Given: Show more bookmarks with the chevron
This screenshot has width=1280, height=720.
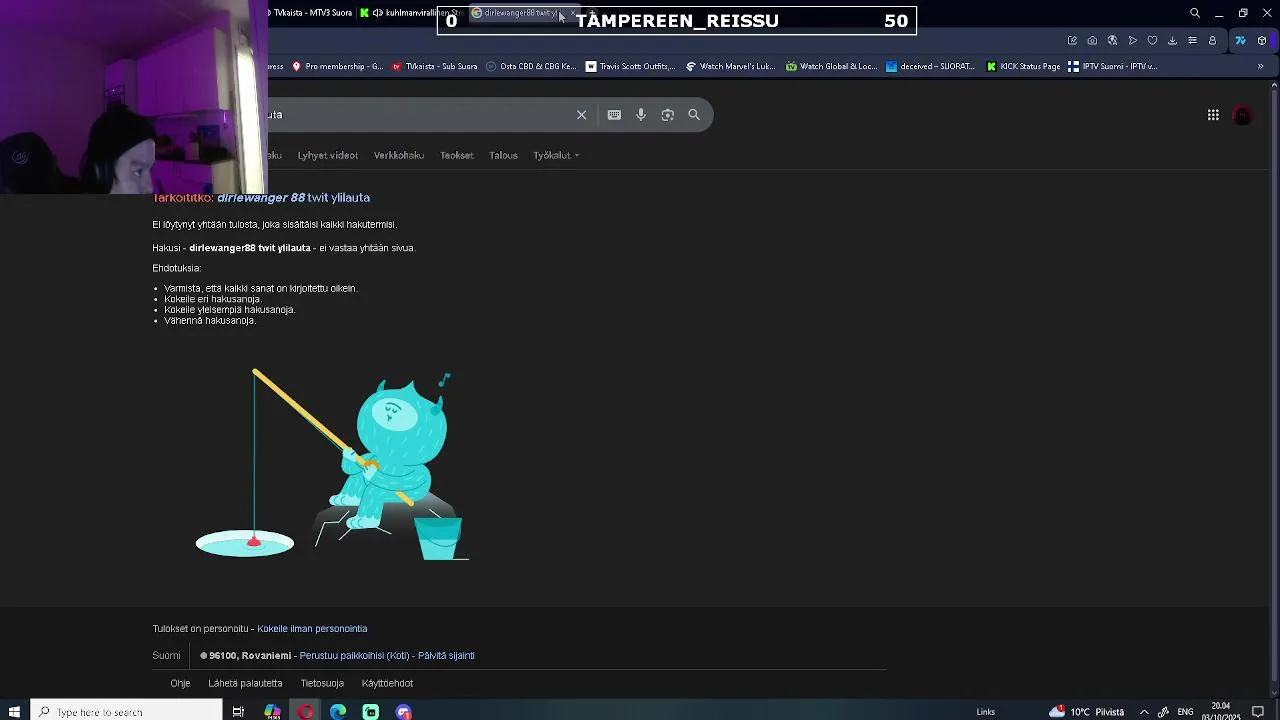Looking at the screenshot, I should pos(1260,66).
